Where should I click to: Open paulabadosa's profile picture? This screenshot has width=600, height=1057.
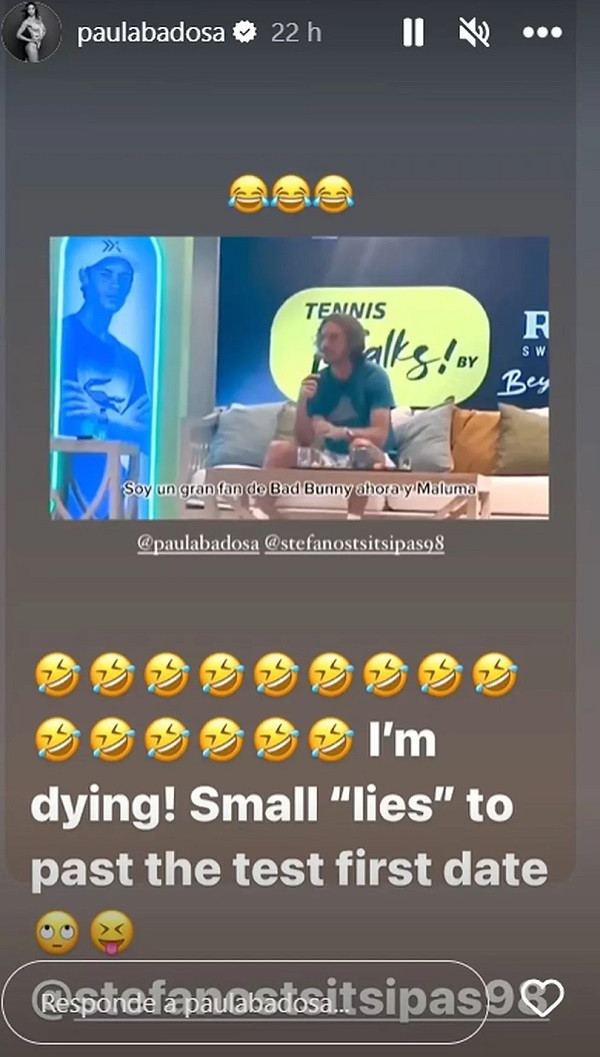point(31,32)
